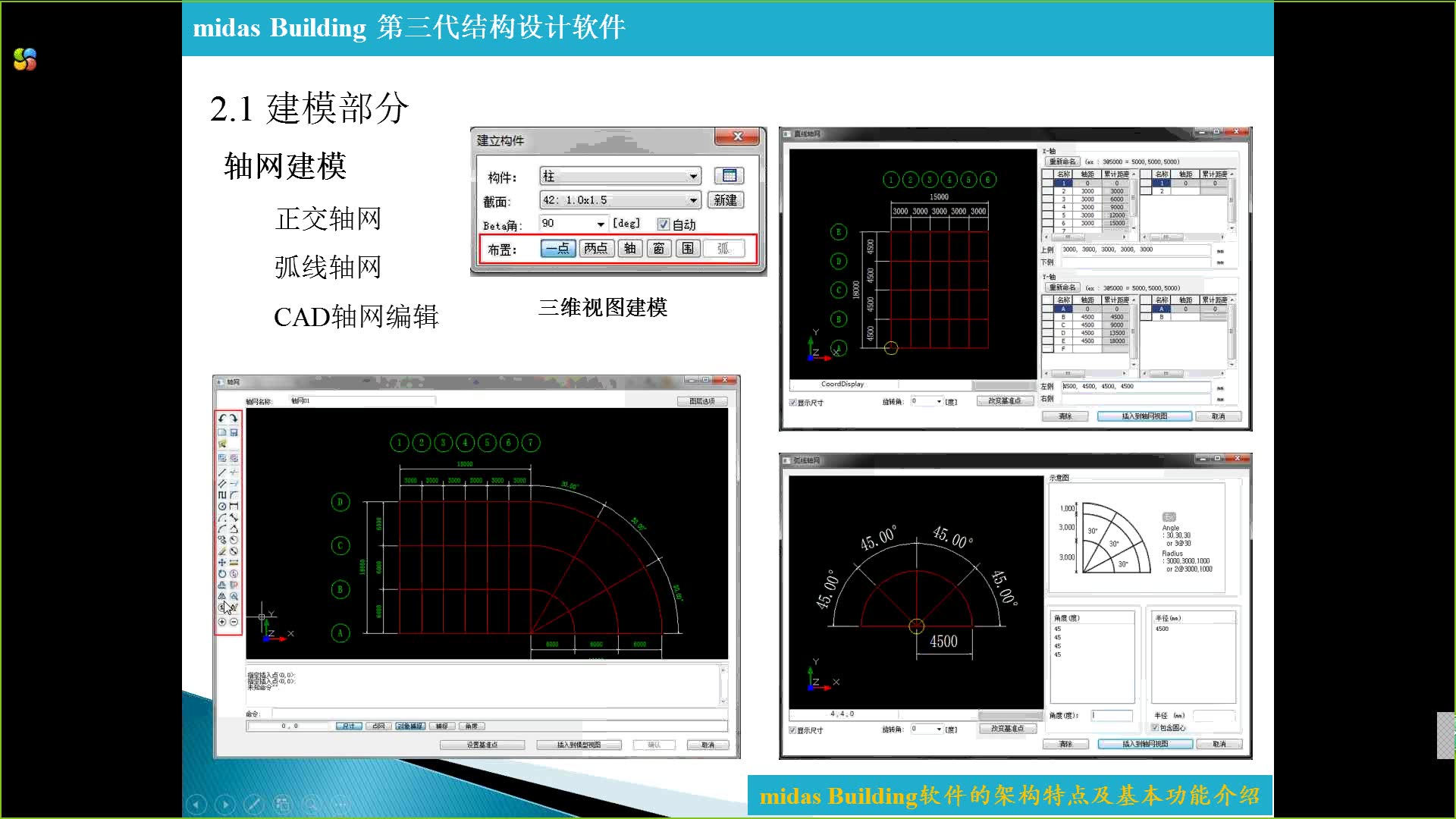Open the Beta角 dropdown showing 90
This screenshot has width=1456, height=819.
[573, 224]
